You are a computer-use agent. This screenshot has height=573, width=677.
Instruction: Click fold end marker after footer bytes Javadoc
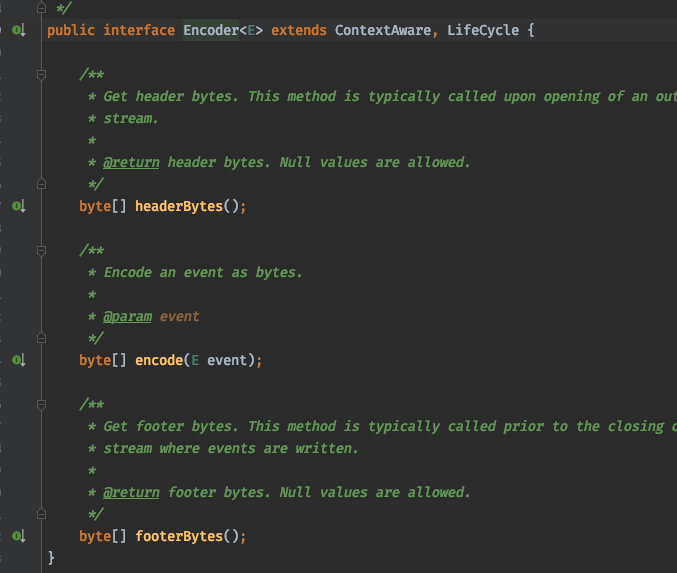coord(41,514)
